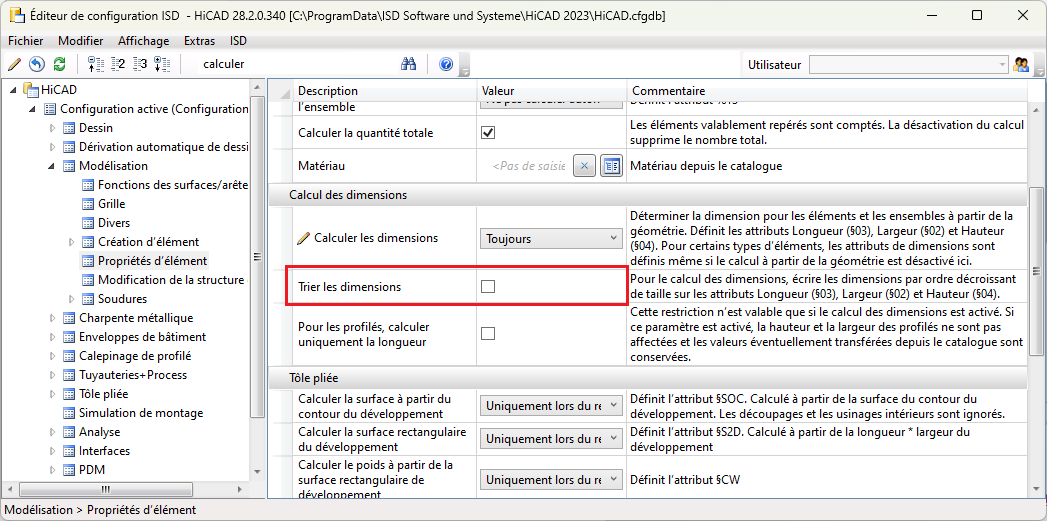Click the tree panel vertical scrollbar thumb
Image resolution: width=1047 pixels, height=521 pixels.
pyautogui.click(x=256, y=258)
